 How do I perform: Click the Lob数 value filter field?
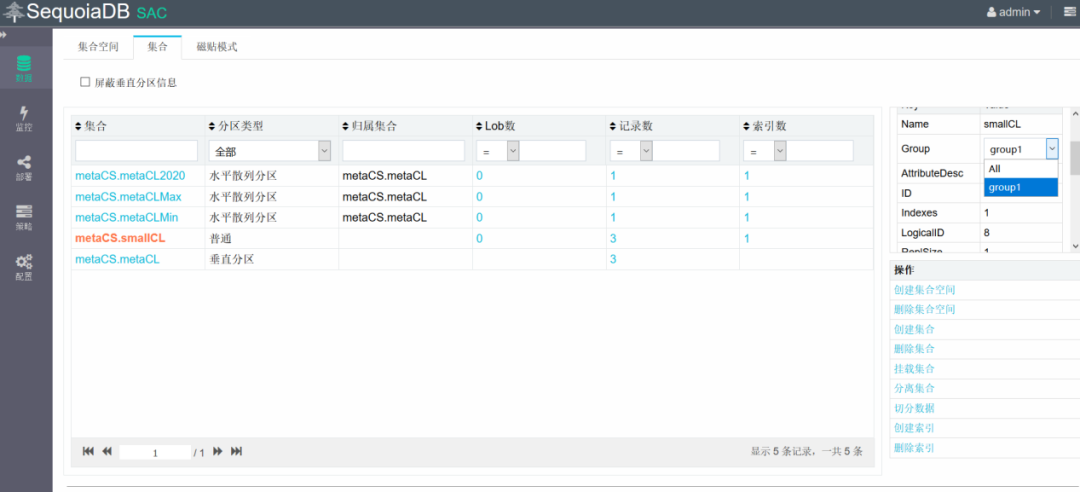click(x=552, y=151)
